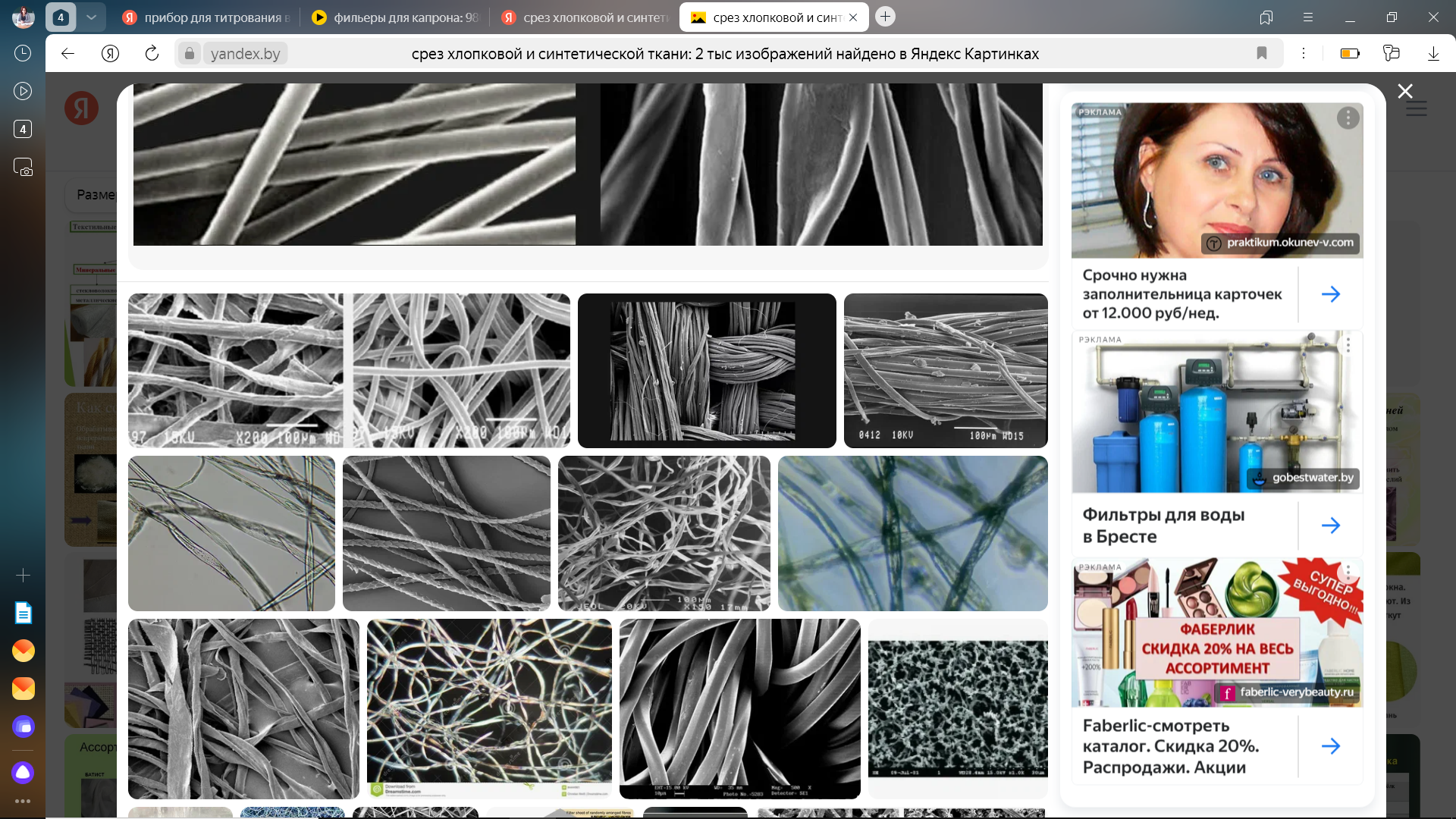Open the large SEM fiber image on the left

click(354, 164)
